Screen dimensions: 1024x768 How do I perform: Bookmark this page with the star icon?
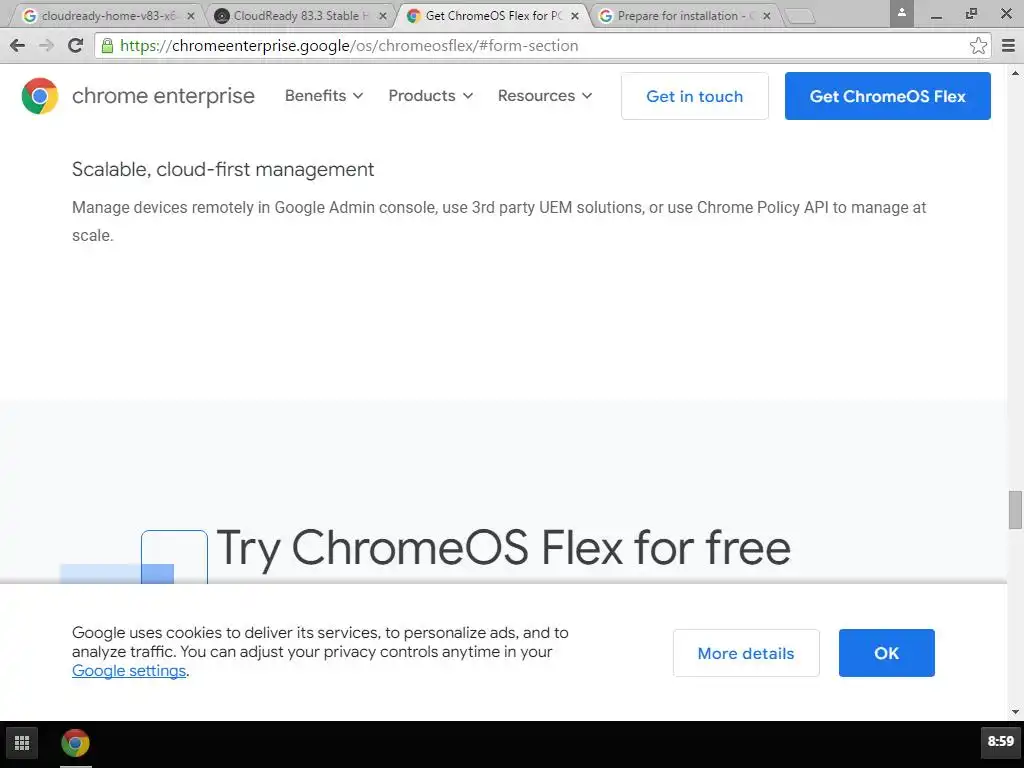coord(978,45)
